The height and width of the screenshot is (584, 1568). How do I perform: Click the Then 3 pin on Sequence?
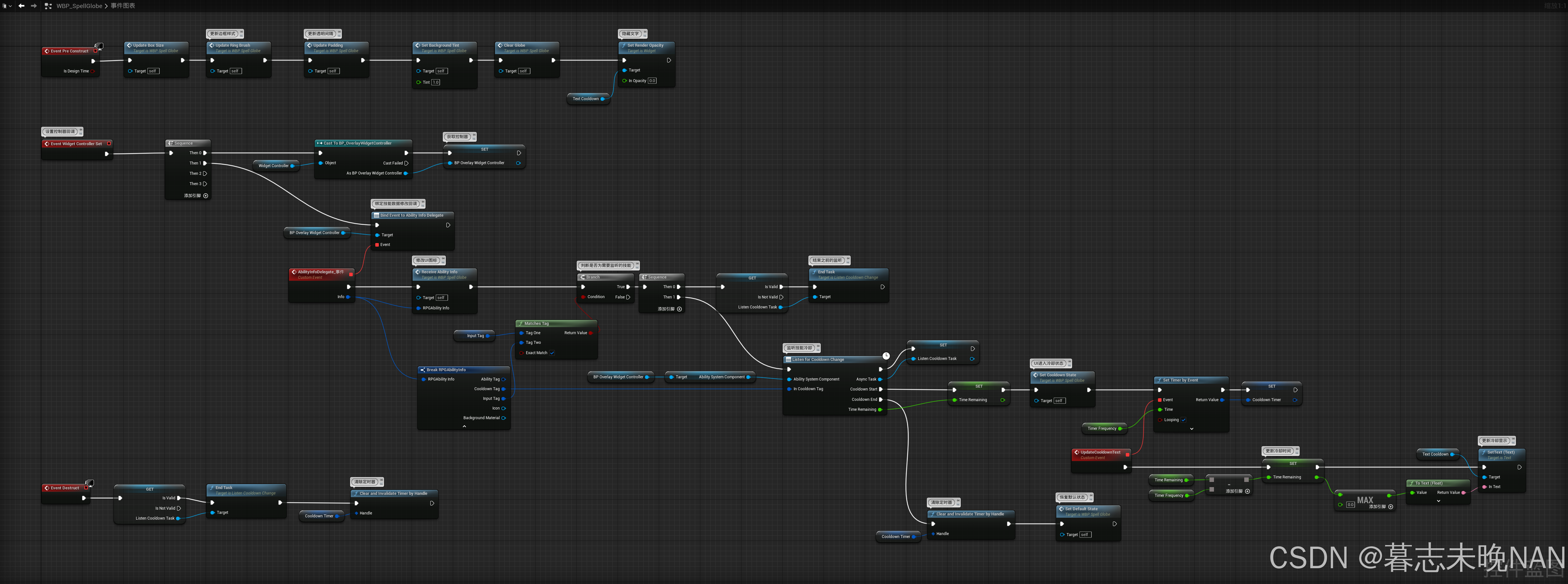point(205,184)
